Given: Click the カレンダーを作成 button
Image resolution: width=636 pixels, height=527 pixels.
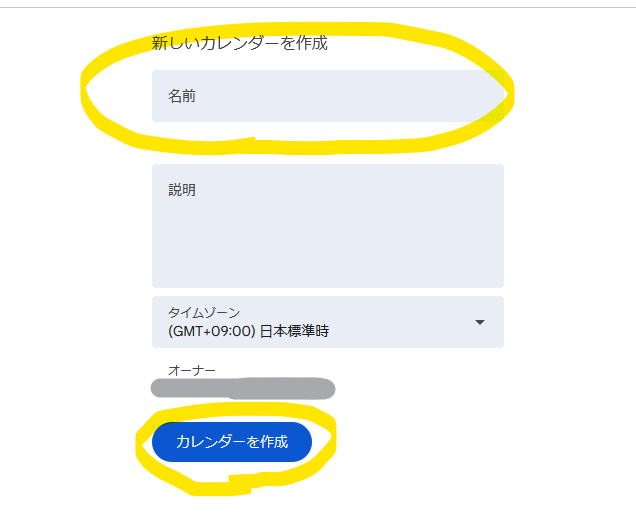Looking at the screenshot, I should point(232,442).
